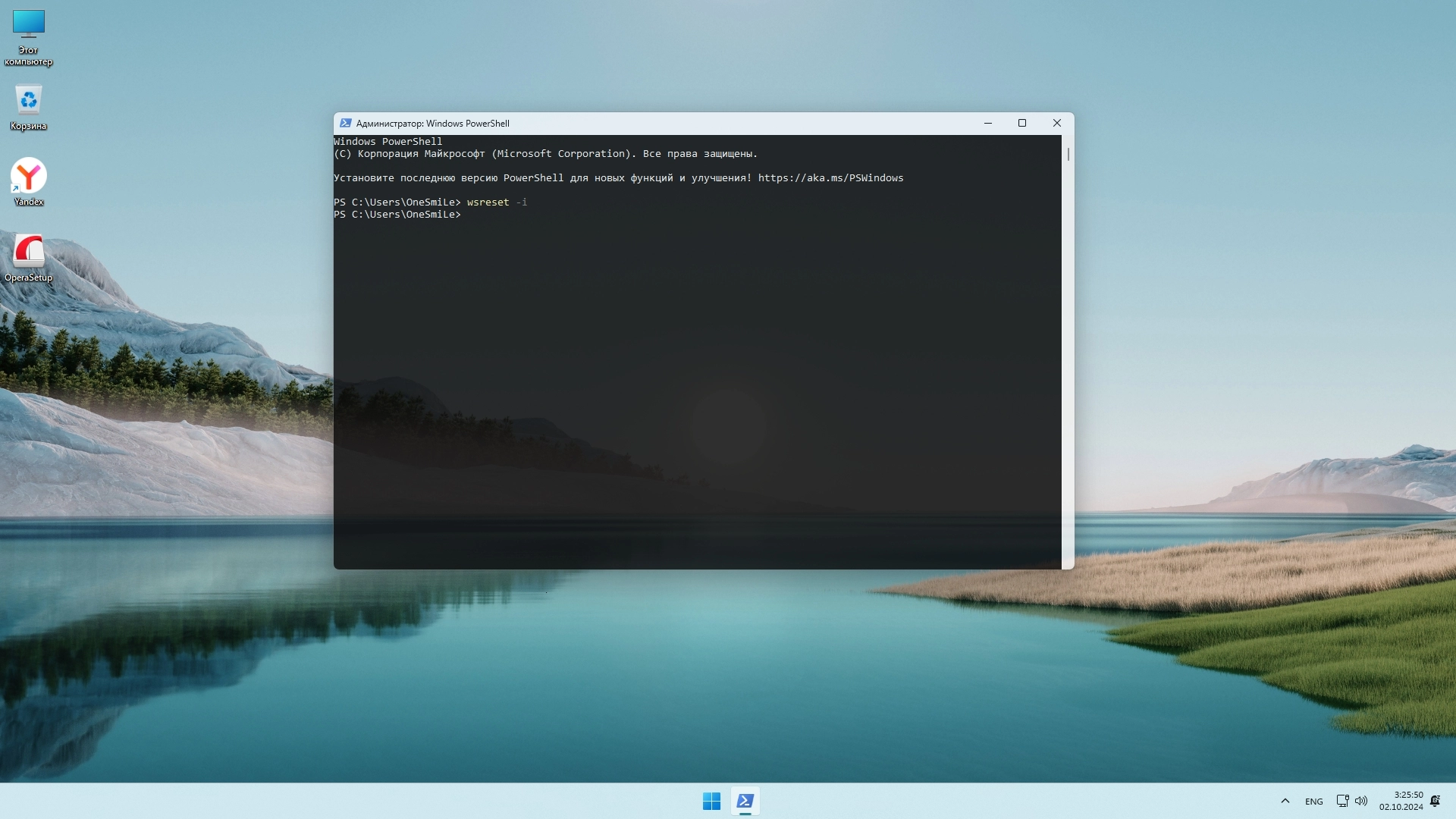The width and height of the screenshot is (1456, 819).
Task: Minimize the PowerShell window
Action: coord(987,123)
